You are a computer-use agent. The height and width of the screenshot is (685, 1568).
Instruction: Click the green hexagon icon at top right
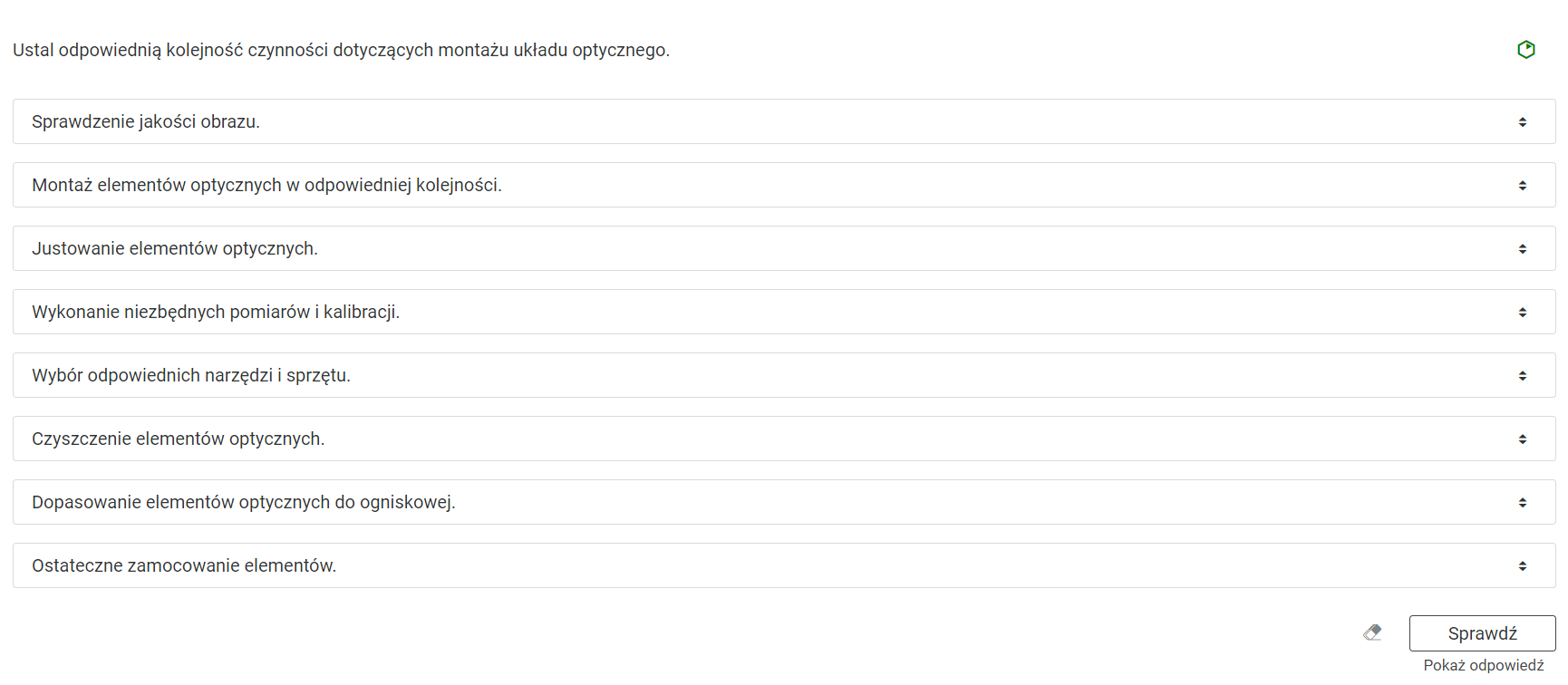1526,50
